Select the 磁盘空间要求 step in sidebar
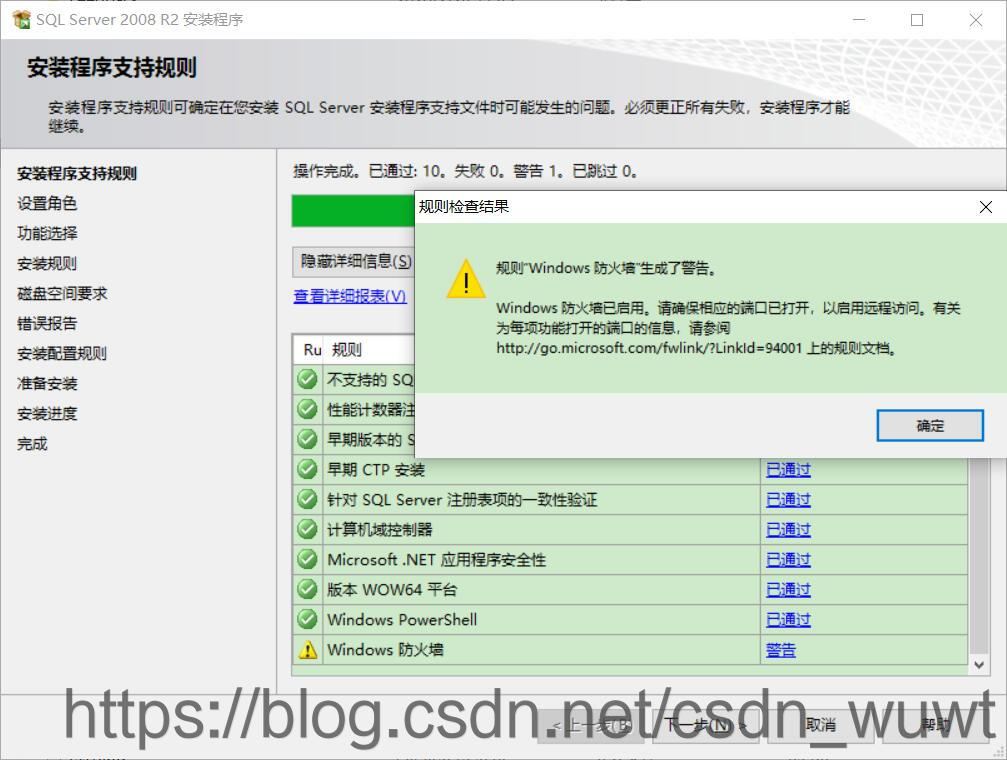The image size is (1007, 760). (62, 294)
